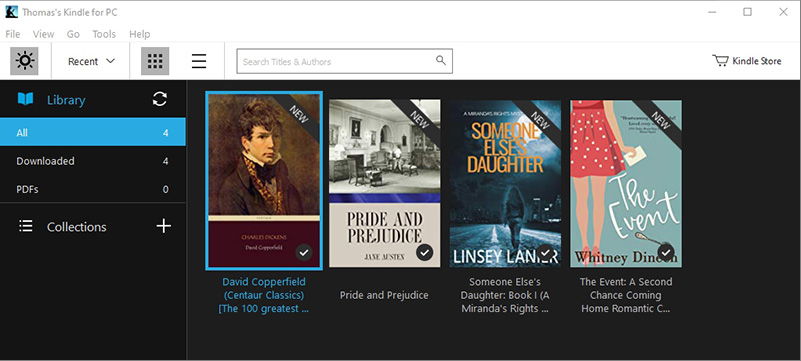
Task: Click The Event title text
Action: coord(626,295)
